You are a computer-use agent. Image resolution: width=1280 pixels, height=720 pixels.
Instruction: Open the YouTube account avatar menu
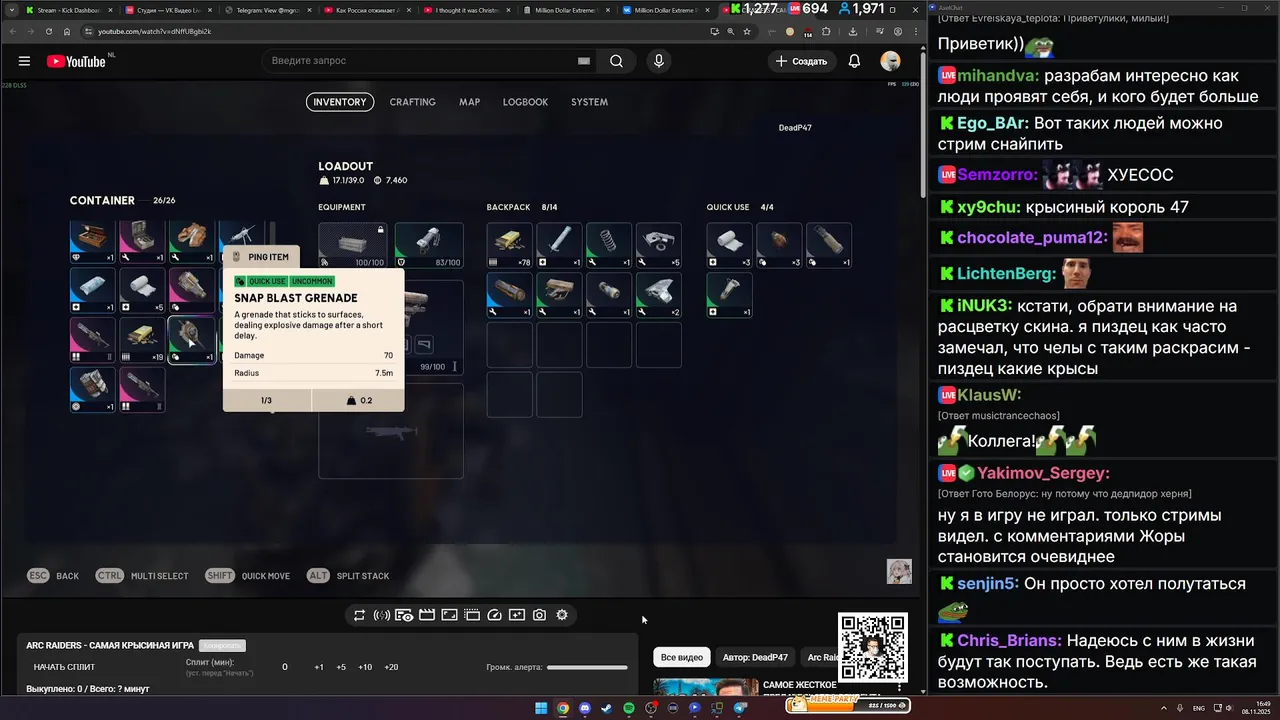coord(890,61)
